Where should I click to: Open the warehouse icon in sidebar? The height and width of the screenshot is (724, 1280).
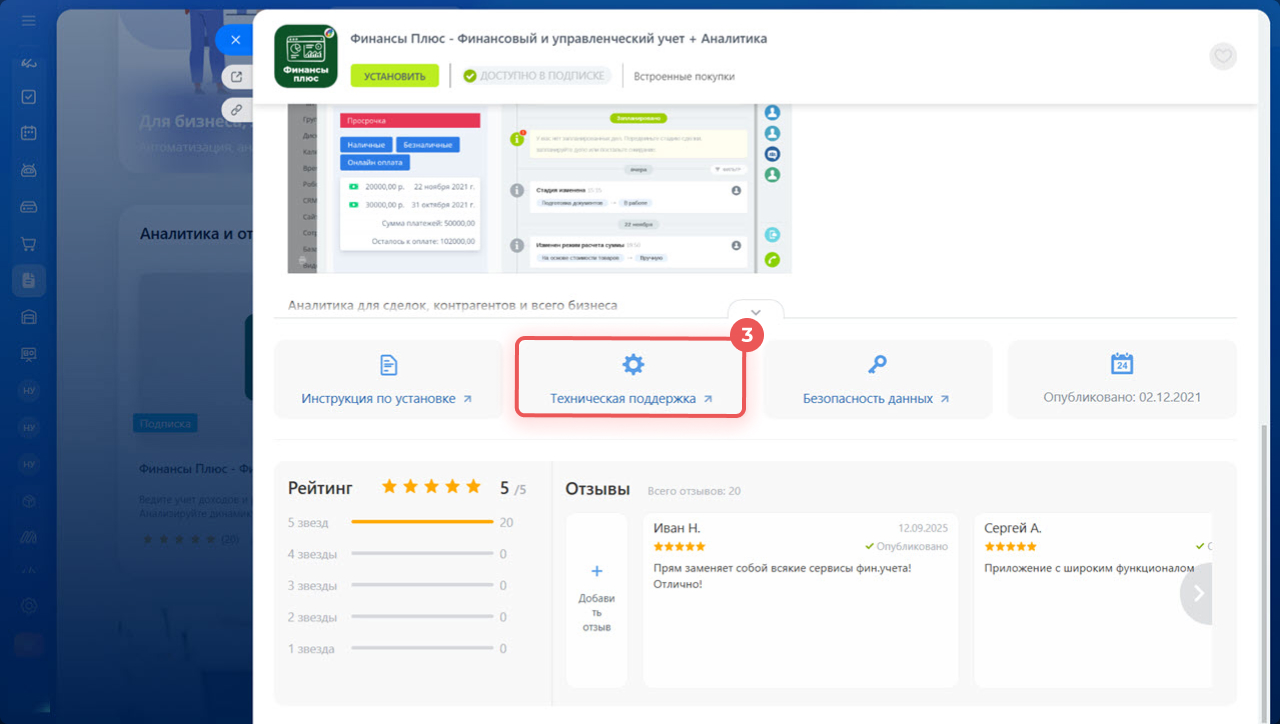tap(29, 317)
